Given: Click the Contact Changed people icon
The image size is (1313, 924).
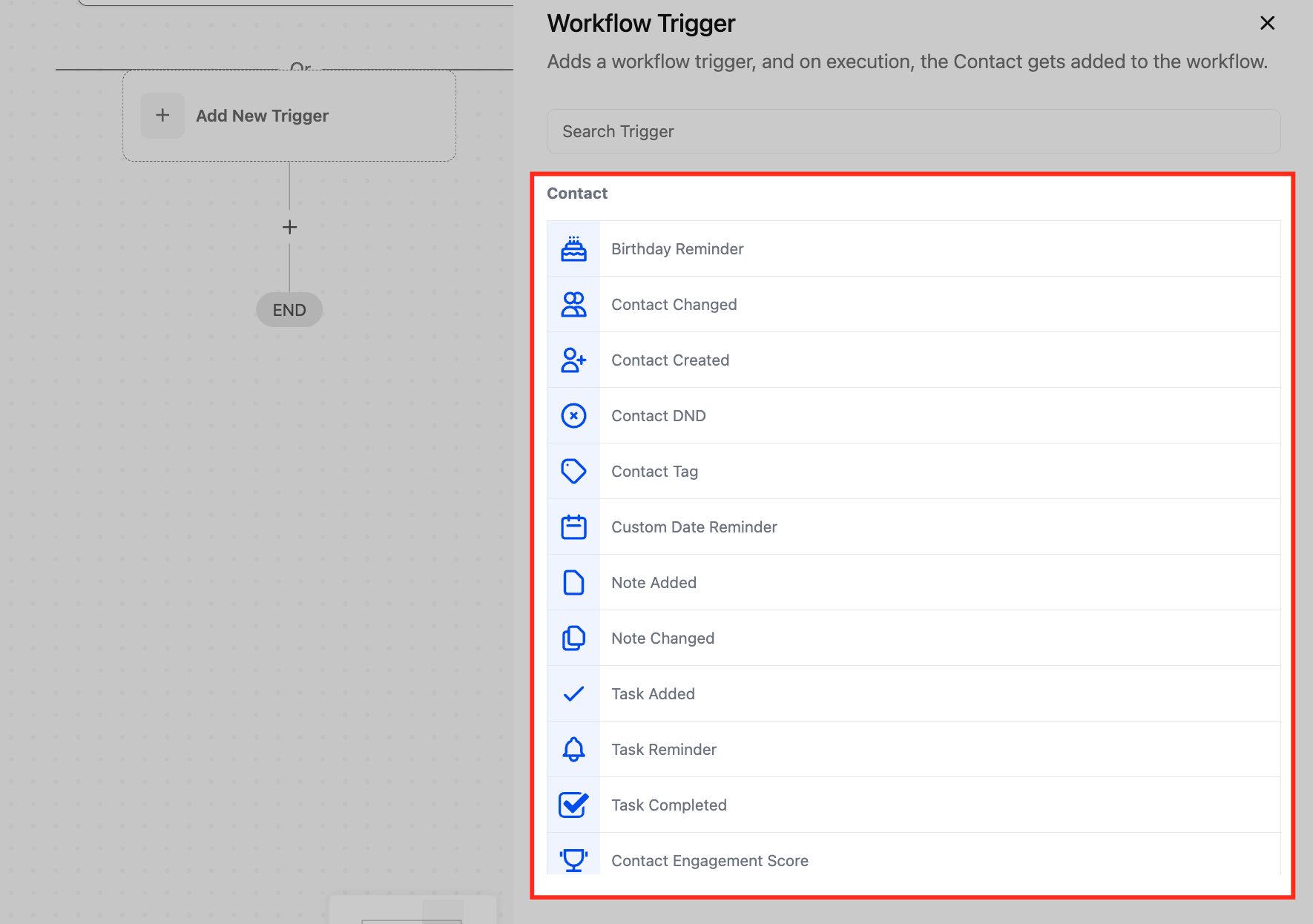Looking at the screenshot, I should click(573, 305).
